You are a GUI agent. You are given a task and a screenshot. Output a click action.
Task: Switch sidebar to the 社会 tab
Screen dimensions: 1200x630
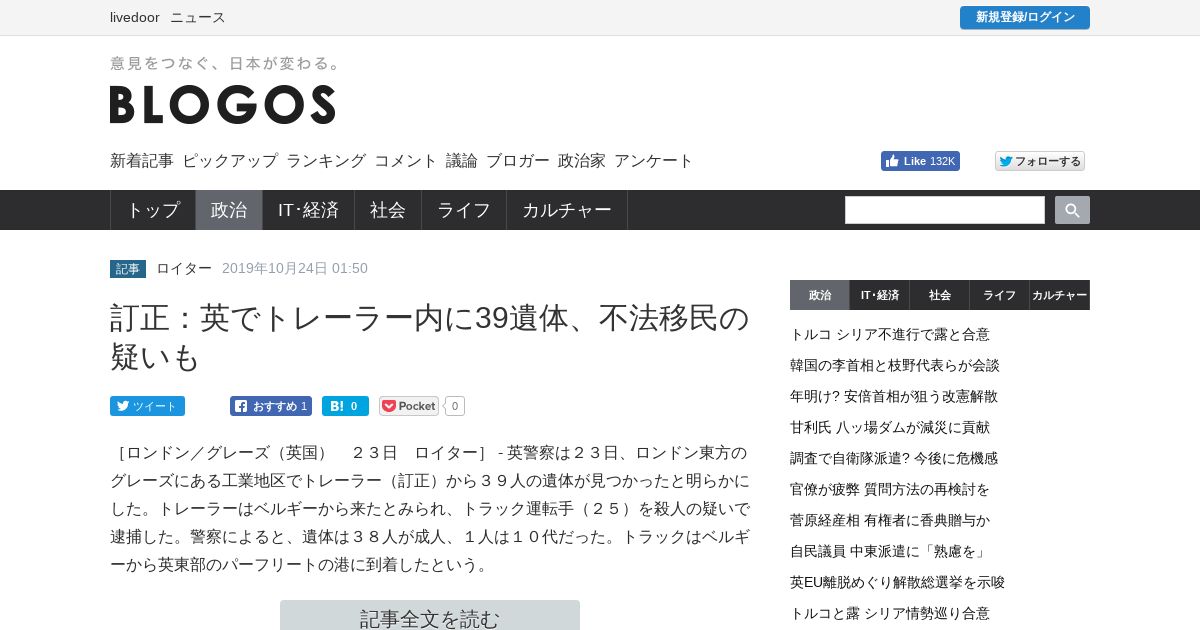click(x=940, y=295)
